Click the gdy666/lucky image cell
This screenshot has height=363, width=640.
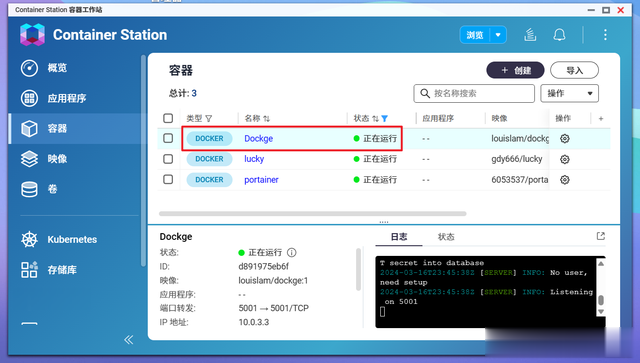point(517,159)
